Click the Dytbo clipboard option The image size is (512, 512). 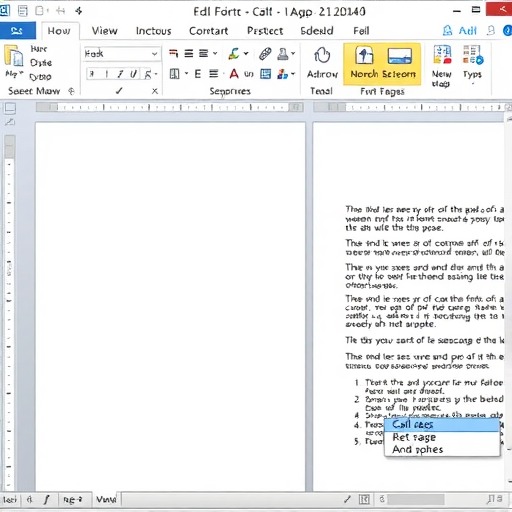point(40,77)
